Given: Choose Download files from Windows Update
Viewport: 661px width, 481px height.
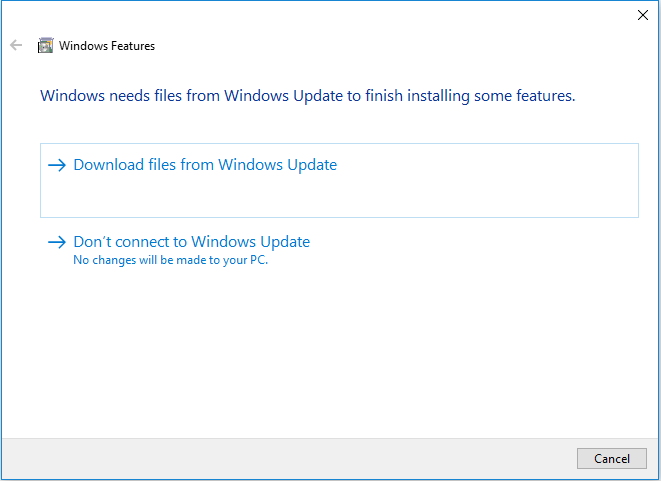Looking at the screenshot, I should click(339, 180).
